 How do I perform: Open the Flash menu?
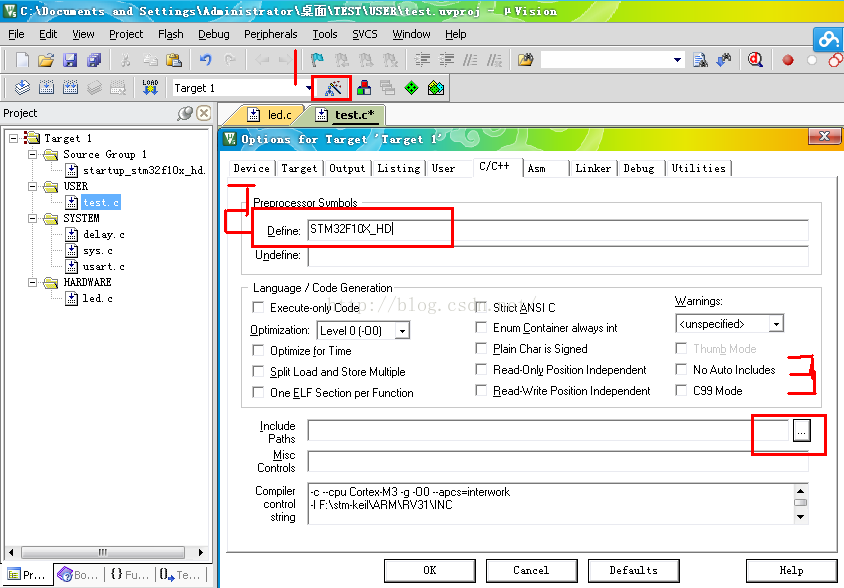tap(171, 34)
